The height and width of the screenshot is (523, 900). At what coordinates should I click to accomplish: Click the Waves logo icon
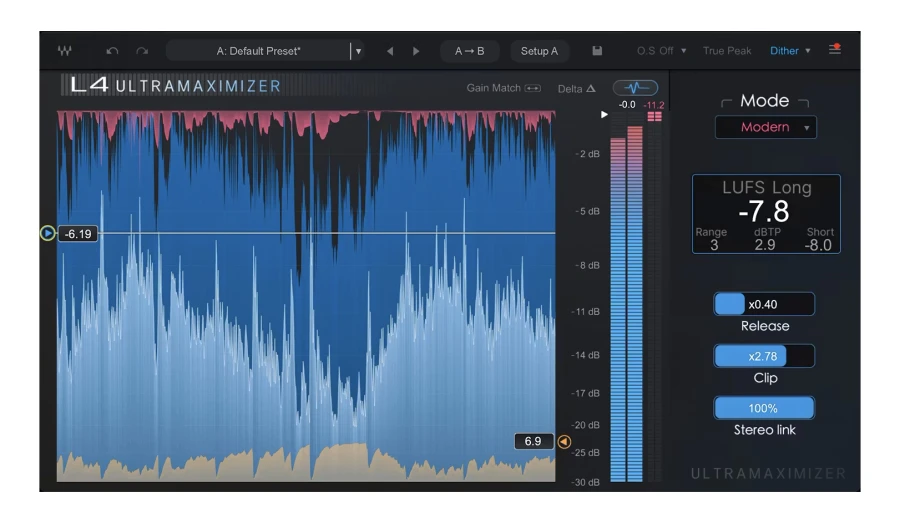64,51
